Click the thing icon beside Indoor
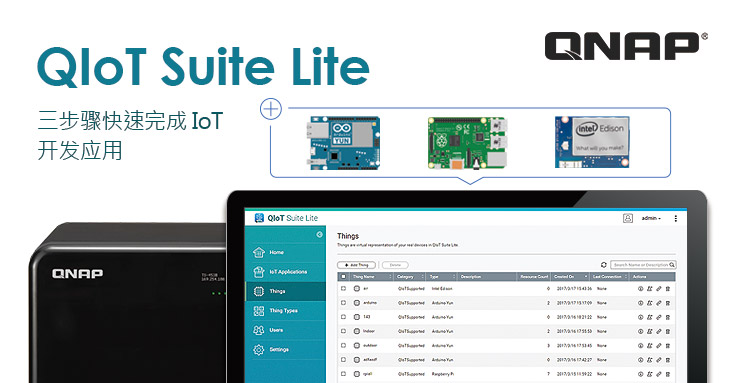 click(357, 331)
